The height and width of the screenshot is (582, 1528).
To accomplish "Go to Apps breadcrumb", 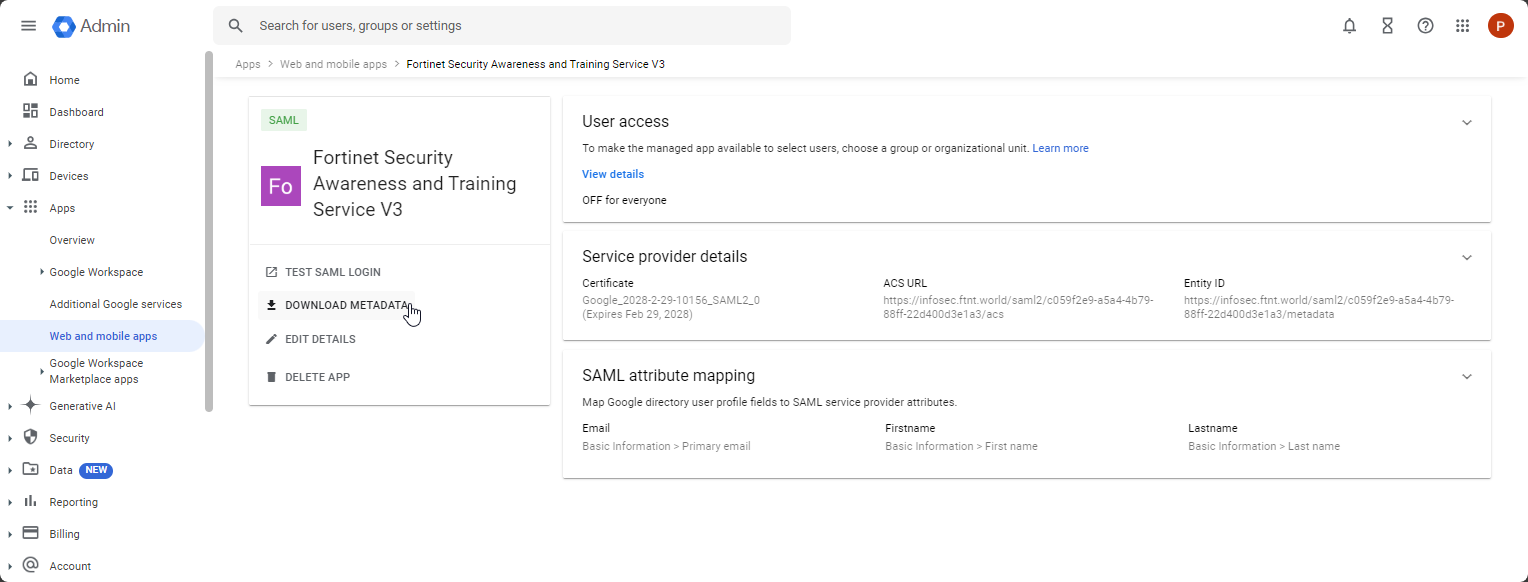I will [248, 64].
